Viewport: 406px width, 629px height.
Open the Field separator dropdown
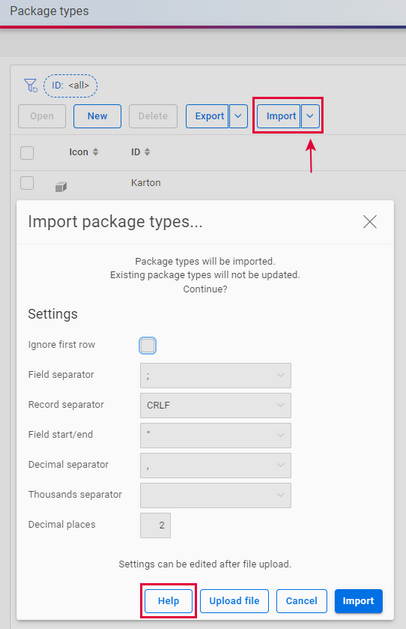(x=215, y=375)
